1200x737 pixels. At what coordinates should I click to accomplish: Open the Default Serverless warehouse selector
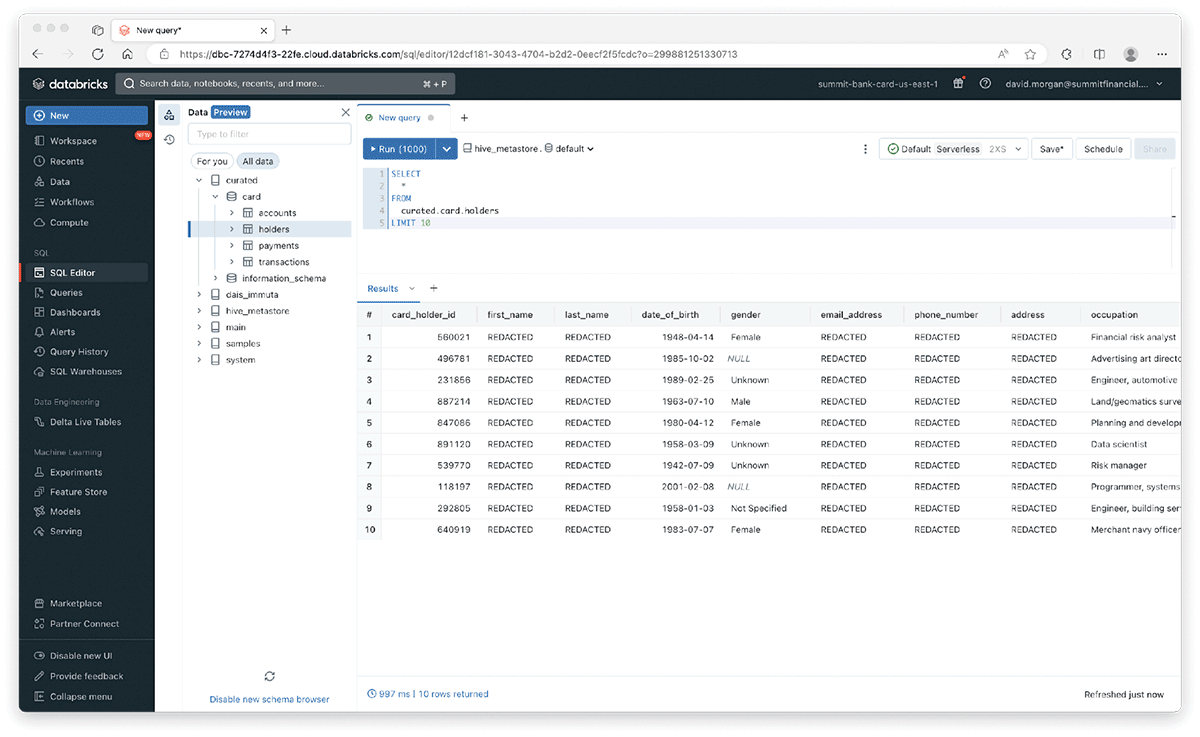(953, 149)
